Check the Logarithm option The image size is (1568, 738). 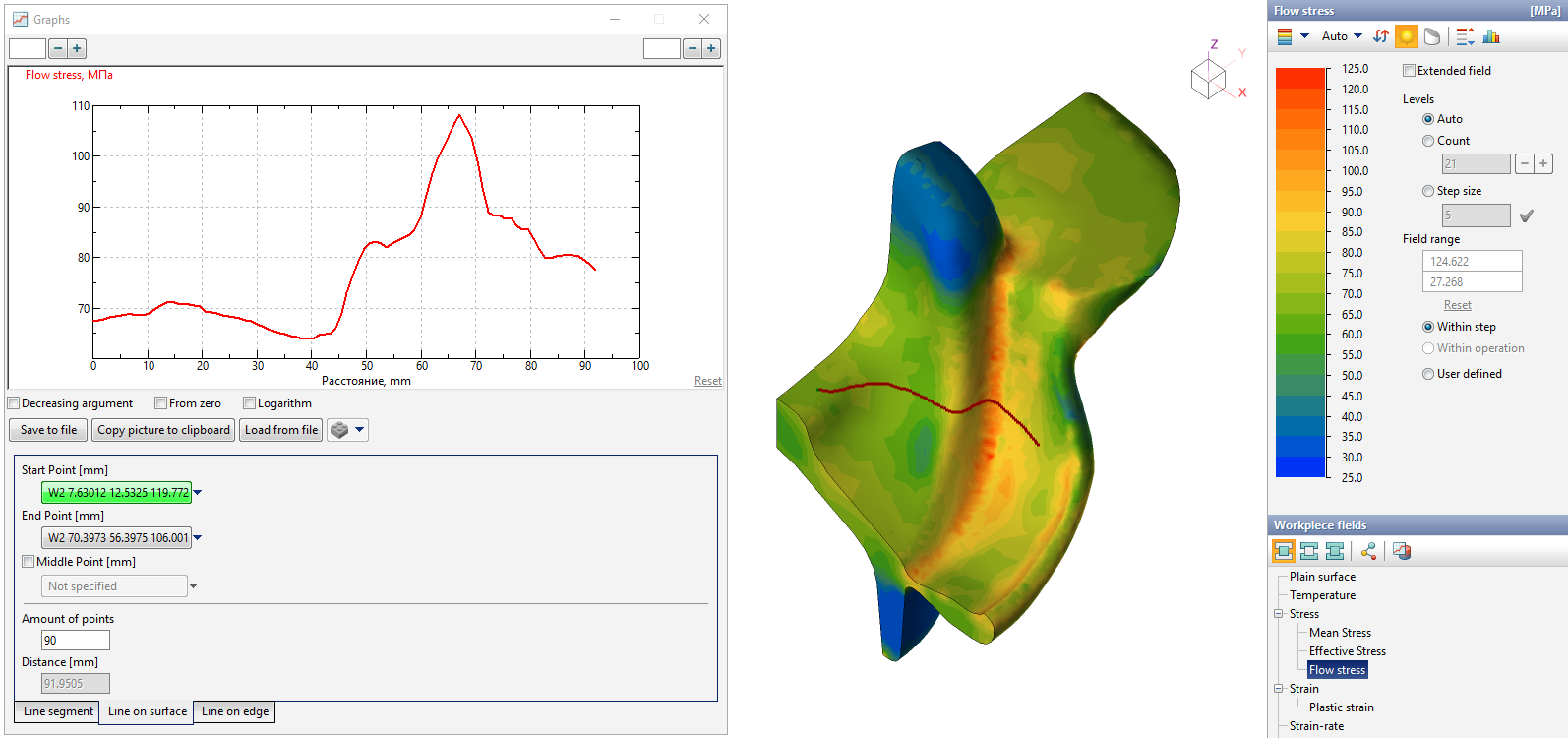coord(250,403)
